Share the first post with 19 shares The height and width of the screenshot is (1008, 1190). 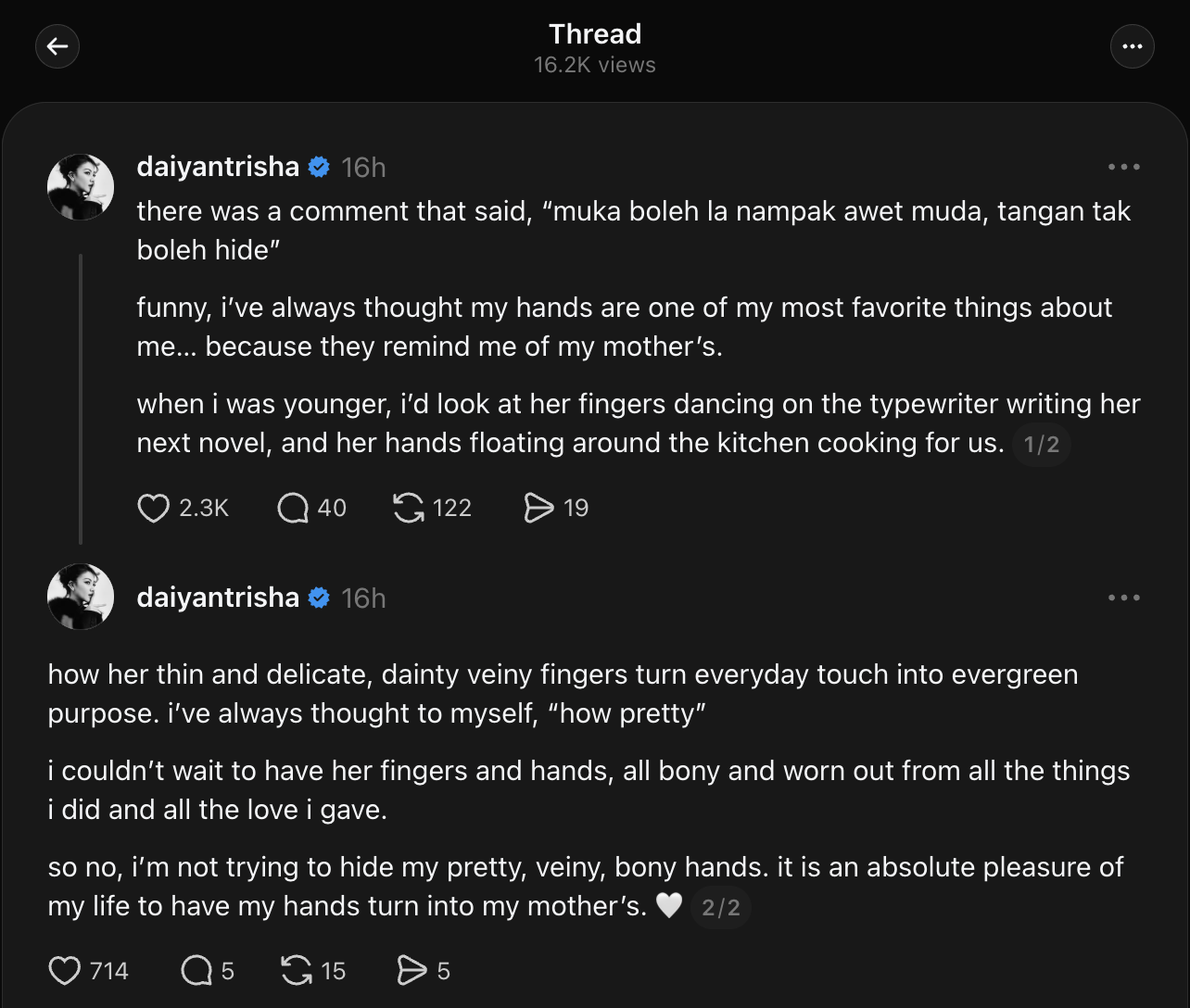point(538,508)
